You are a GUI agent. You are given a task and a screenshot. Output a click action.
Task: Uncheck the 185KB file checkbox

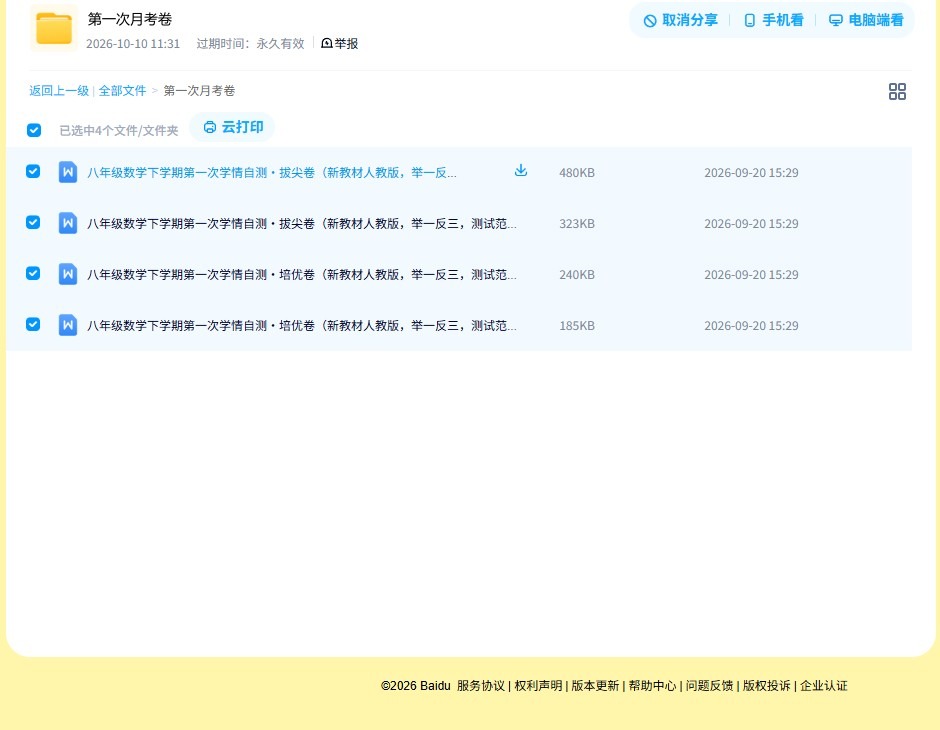(33, 324)
